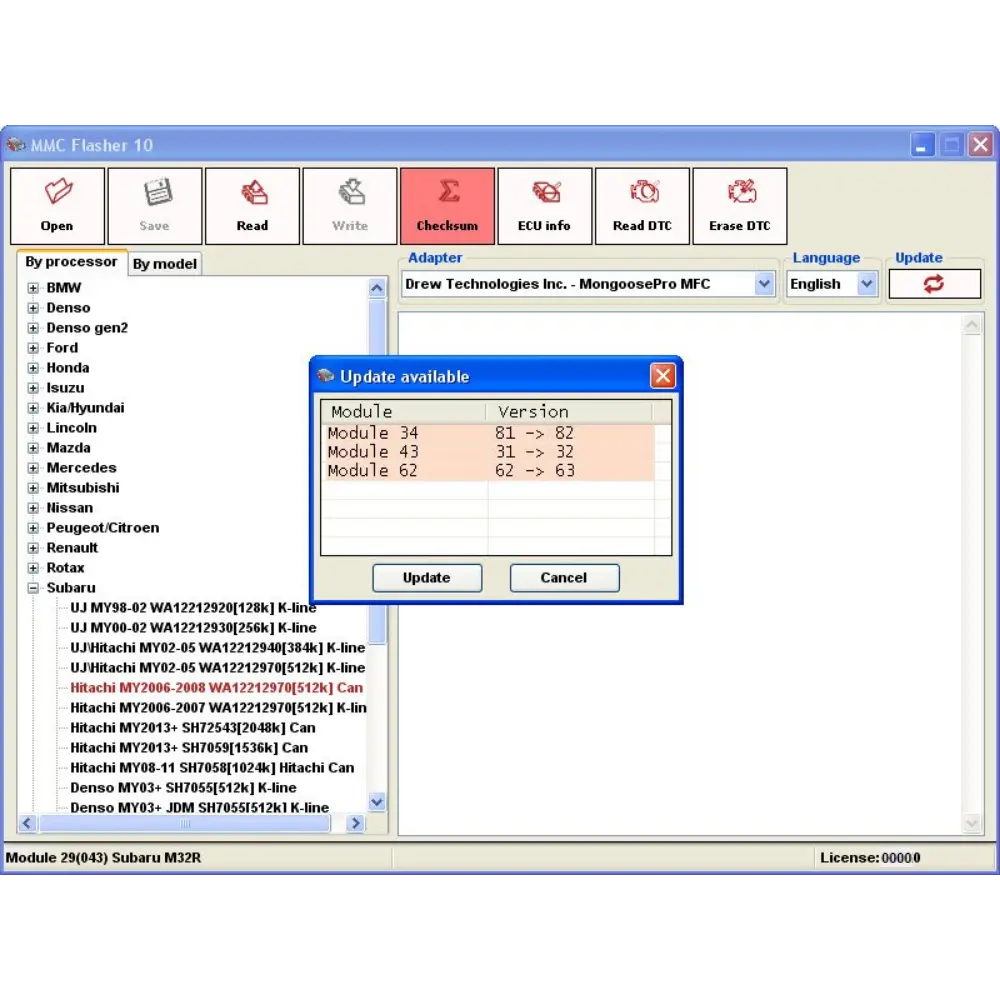The height and width of the screenshot is (1000, 1000).
Task: Click the Update button in dialog
Action: 427,578
